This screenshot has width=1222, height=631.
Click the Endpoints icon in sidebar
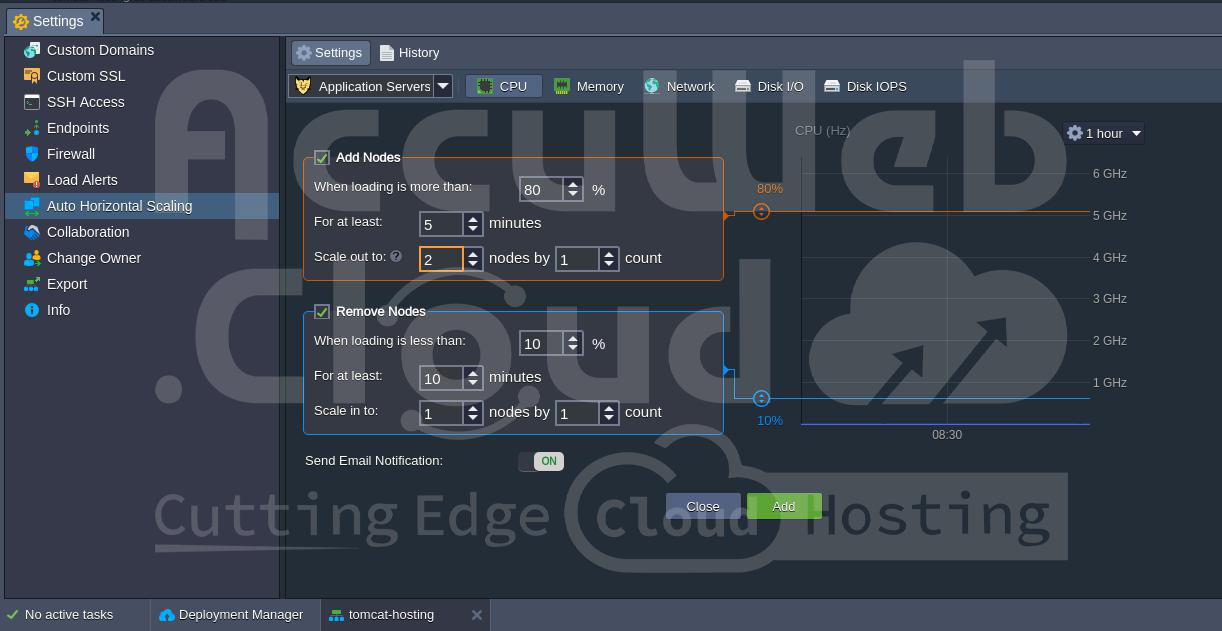(x=31, y=128)
